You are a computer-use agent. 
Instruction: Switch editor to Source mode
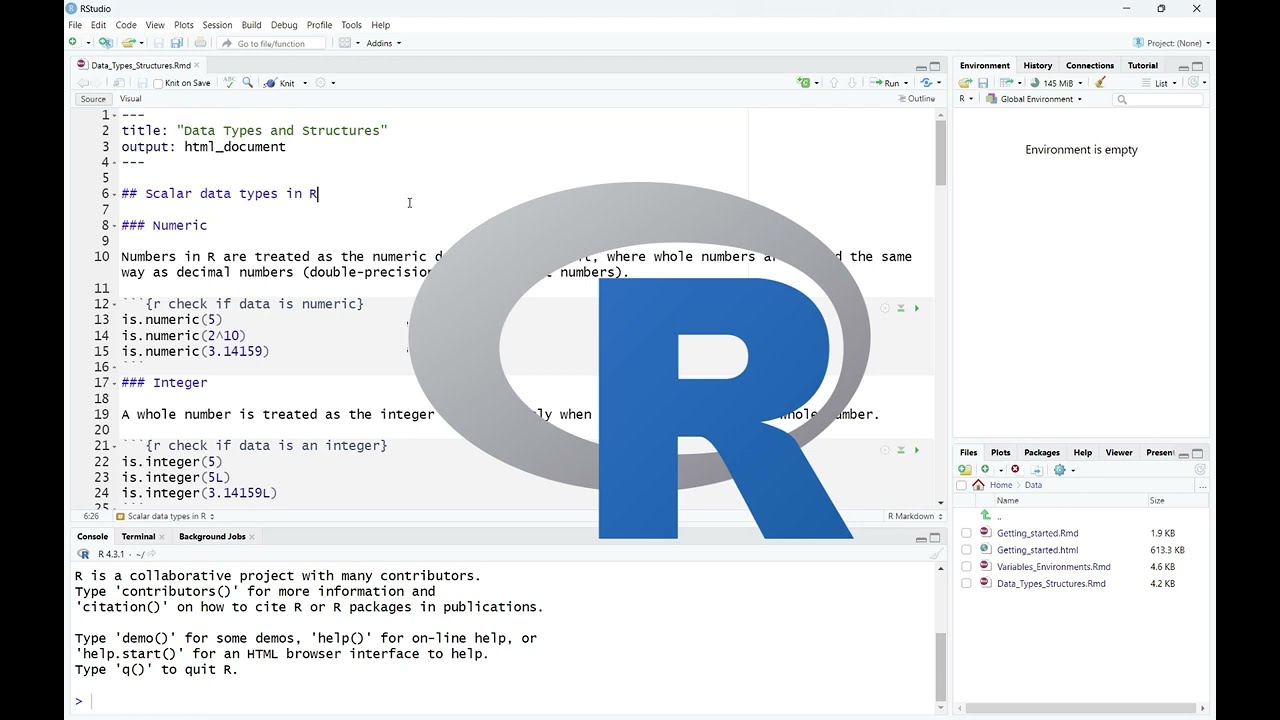coord(93,99)
